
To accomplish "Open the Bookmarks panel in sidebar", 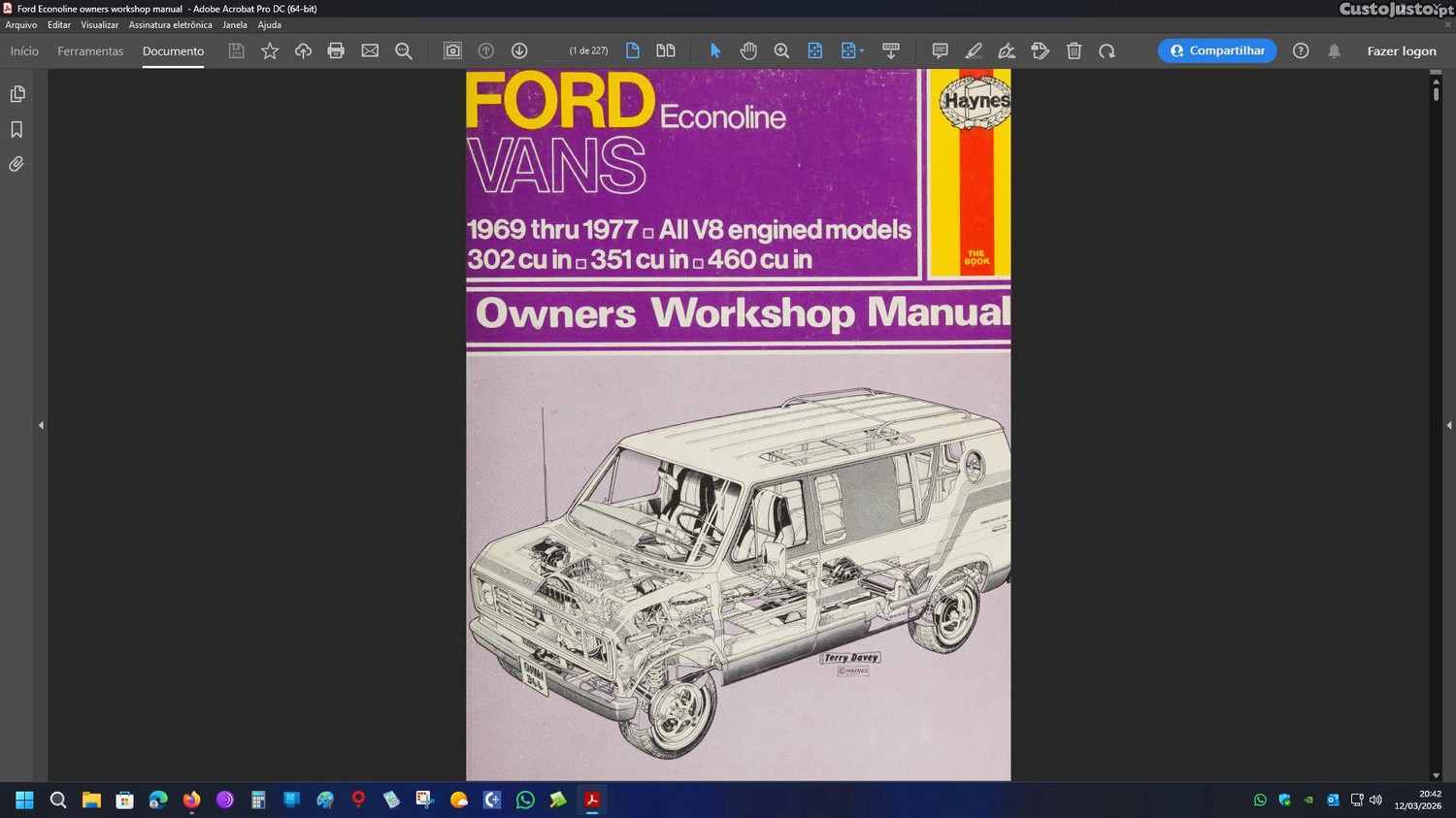I will click(17, 130).
